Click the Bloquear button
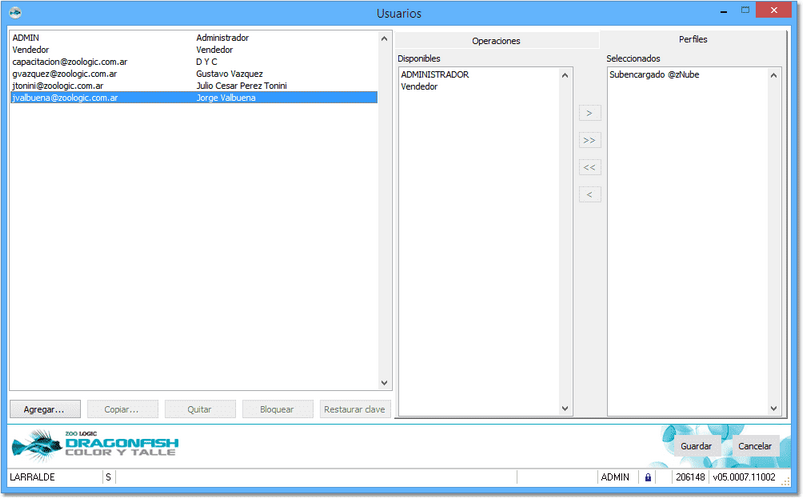 pos(277,409)
